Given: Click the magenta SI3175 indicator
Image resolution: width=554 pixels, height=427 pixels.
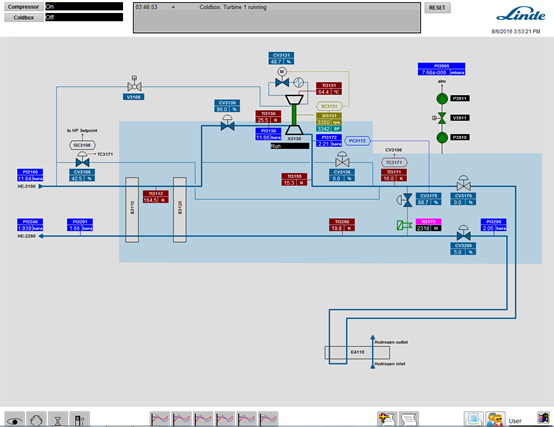Looking at the screenshot, I should coord(428,225).
